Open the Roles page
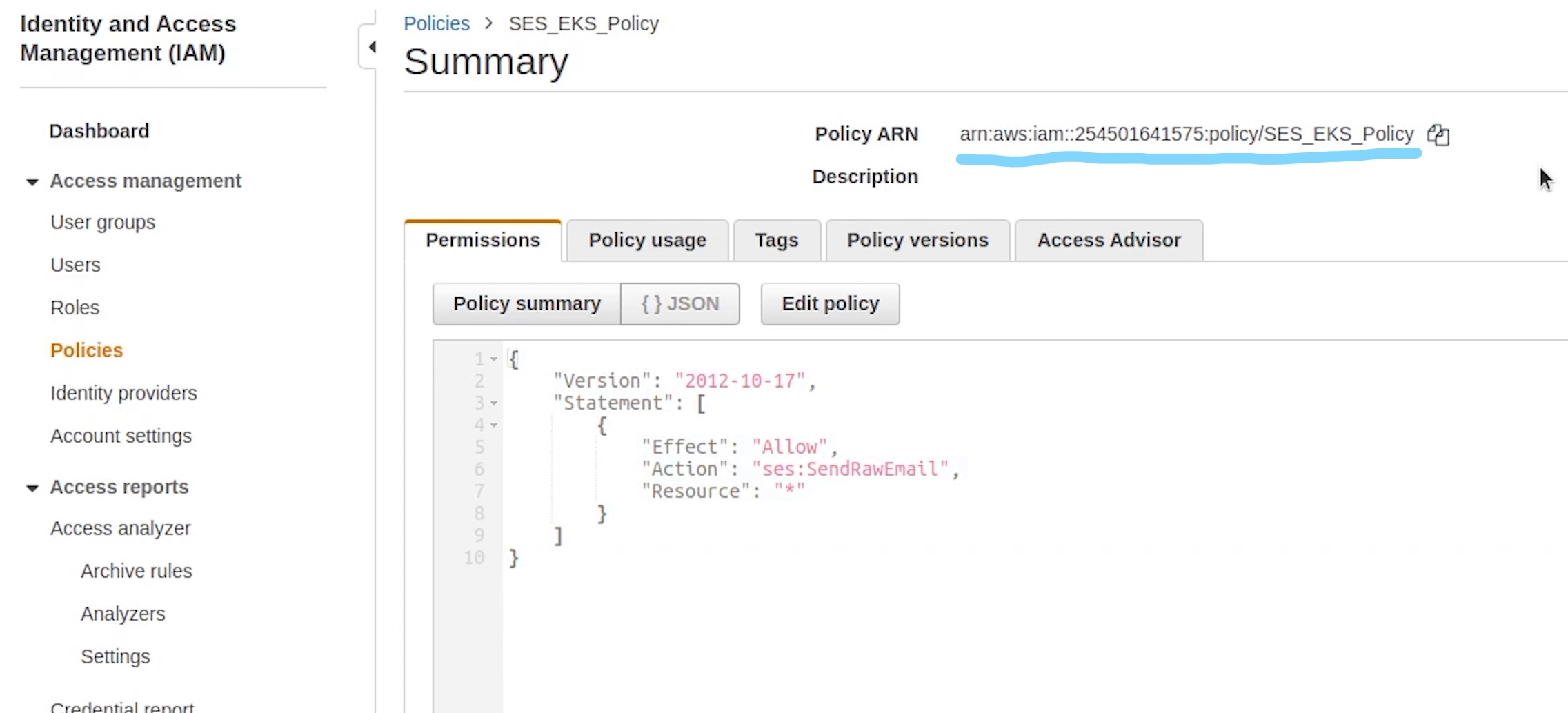Viewport: 1568px width, 713px height. (75, 308)
